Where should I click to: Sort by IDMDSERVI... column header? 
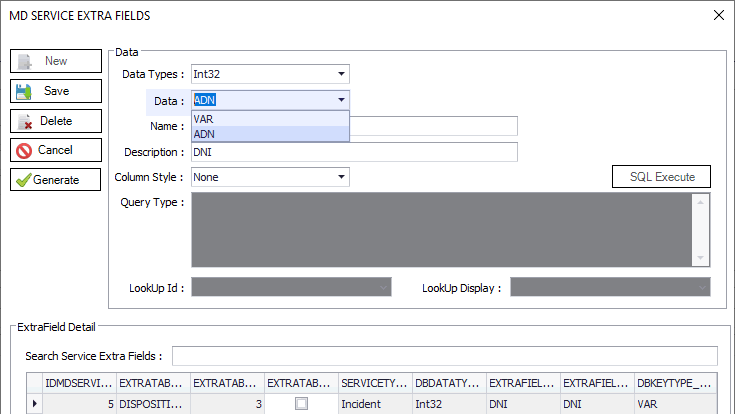[x=79, y=384]
